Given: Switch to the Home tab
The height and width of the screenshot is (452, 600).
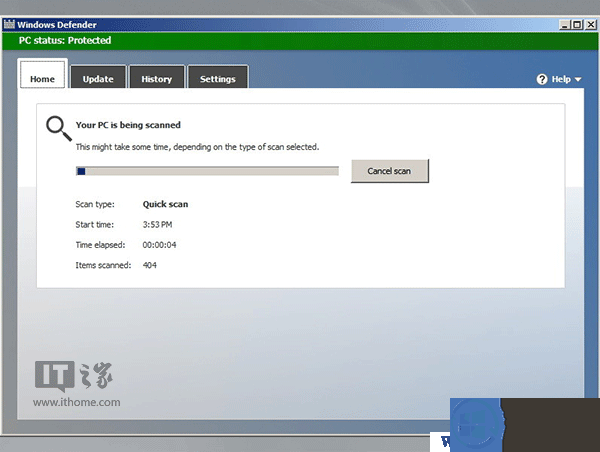Looking at the screenshot, I should 42,74.
